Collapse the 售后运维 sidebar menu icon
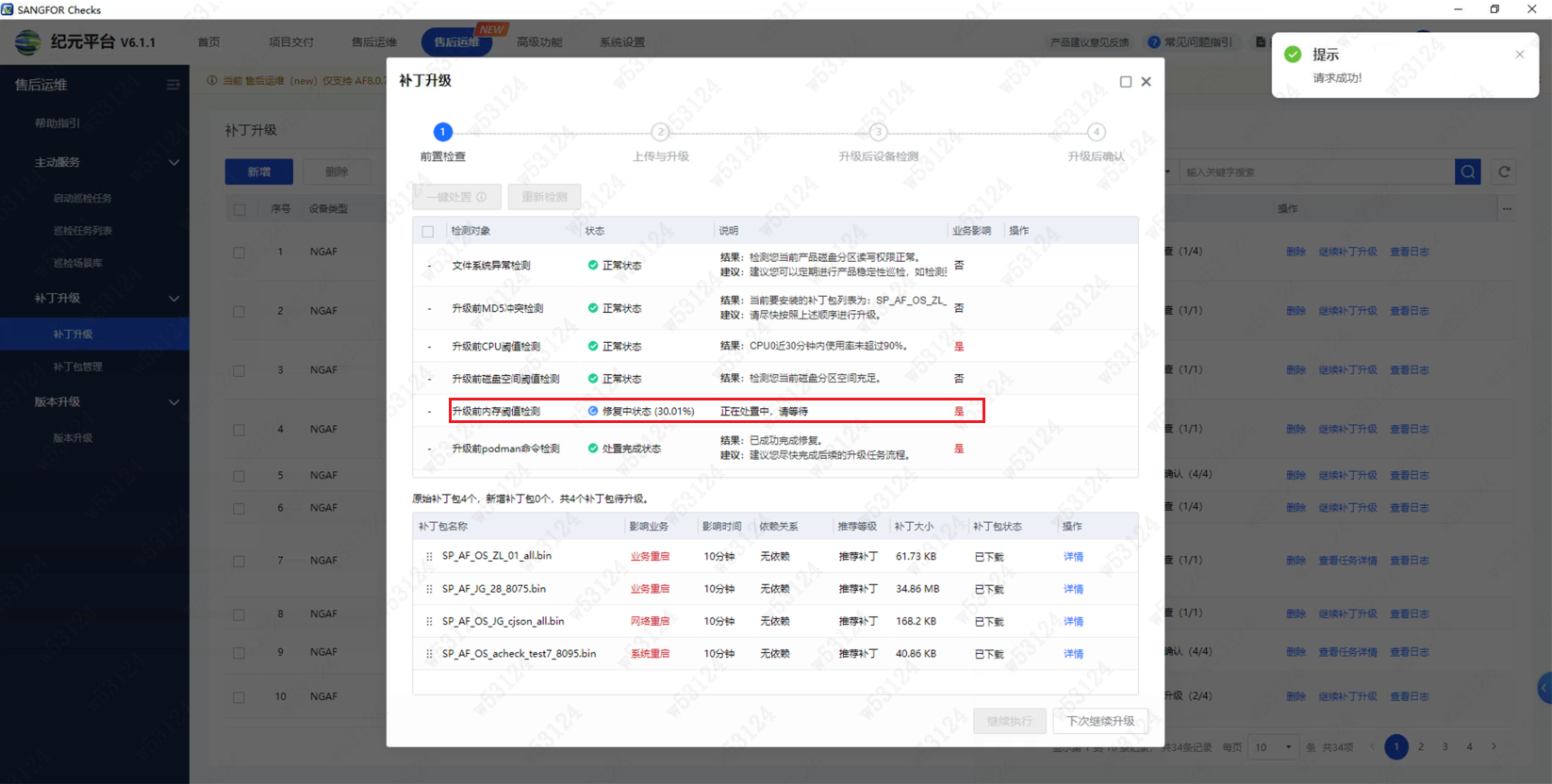This screenshot has width=1552, height=784. (173, 85)
